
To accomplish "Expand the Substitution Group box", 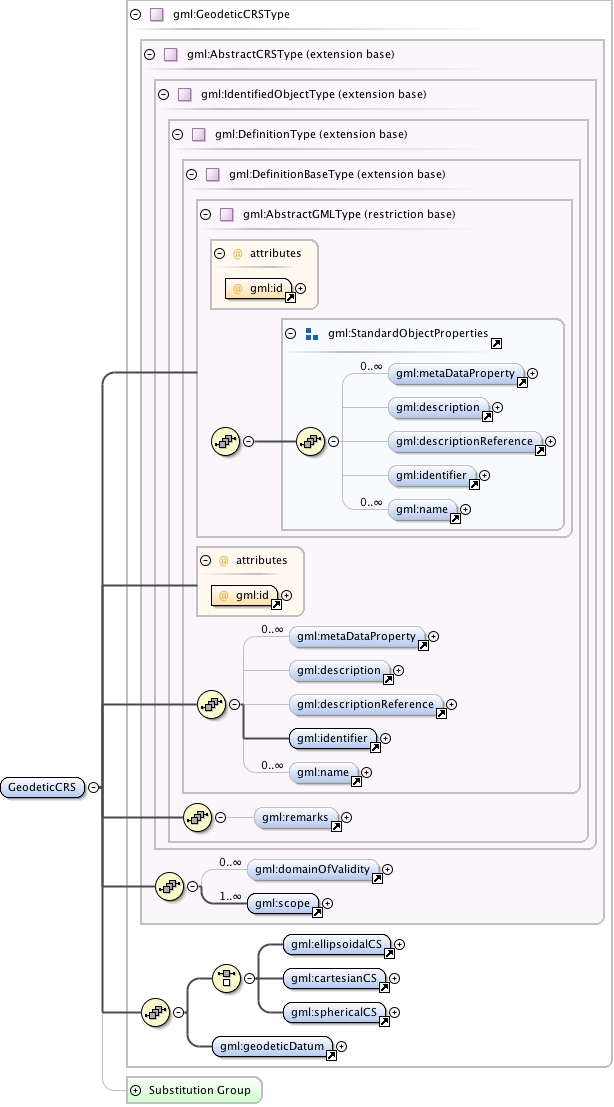I will pyautogui.click(x=136, y=1090).
